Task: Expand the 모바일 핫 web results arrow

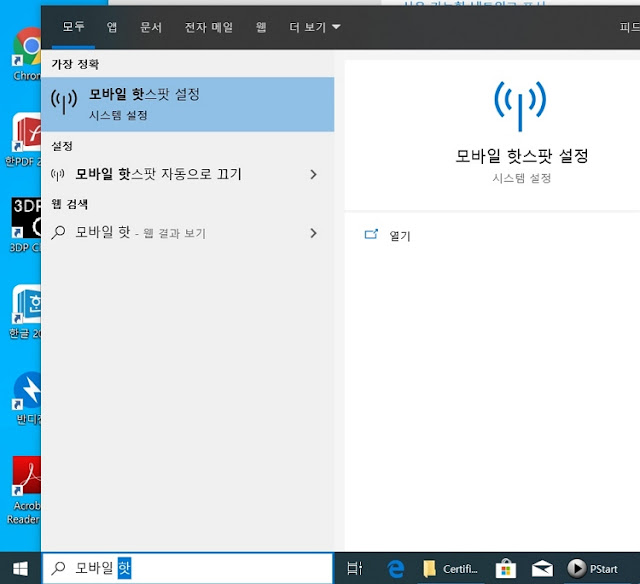Action: pos(313,233)
